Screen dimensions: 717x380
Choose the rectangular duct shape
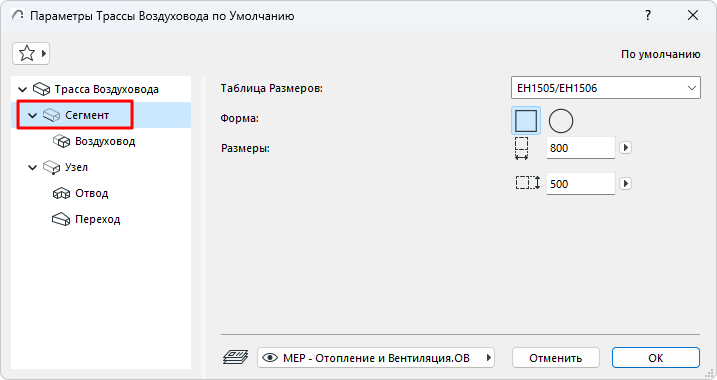[x=526, y=121]
